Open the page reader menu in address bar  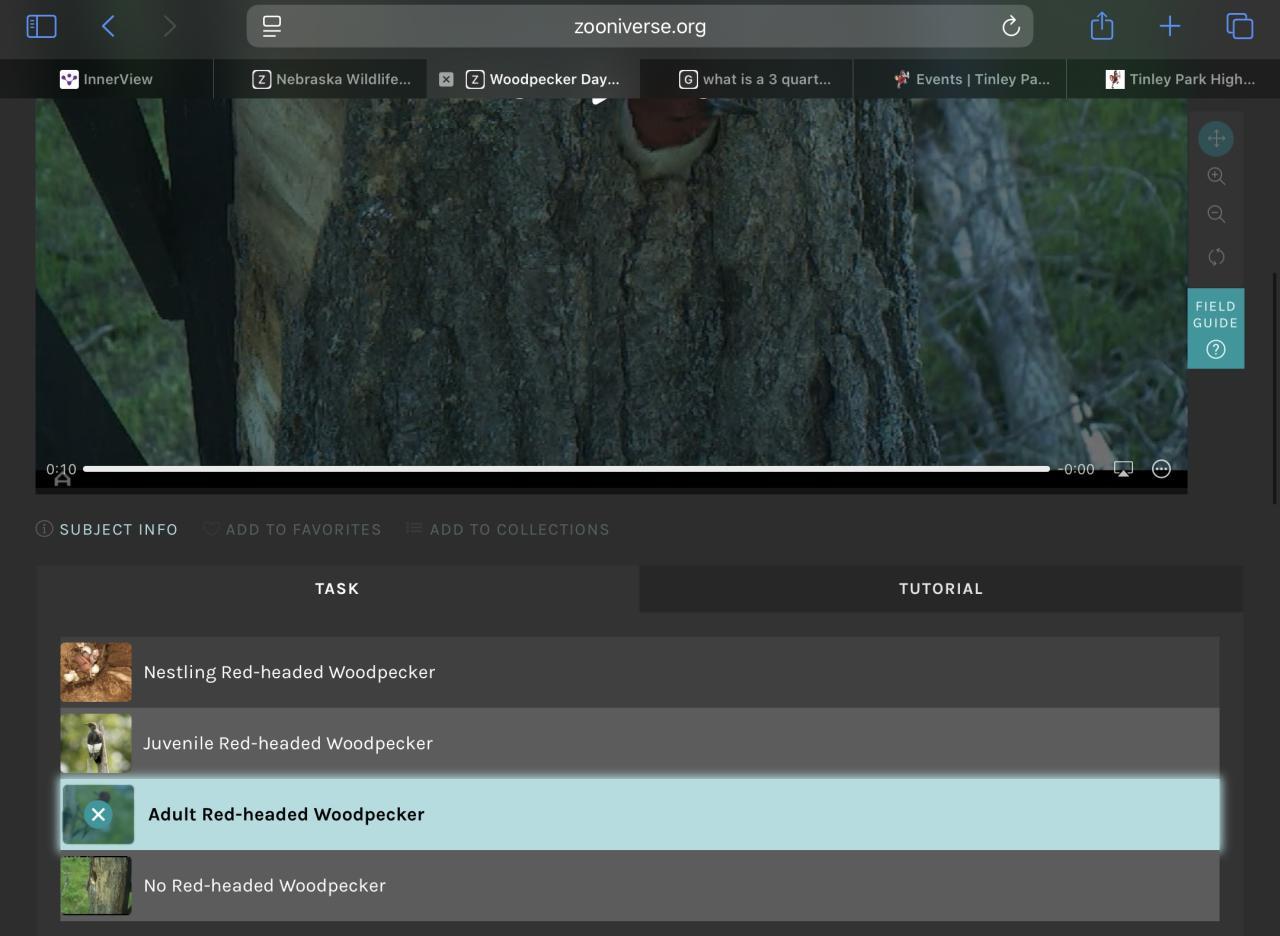coord(272,27)
